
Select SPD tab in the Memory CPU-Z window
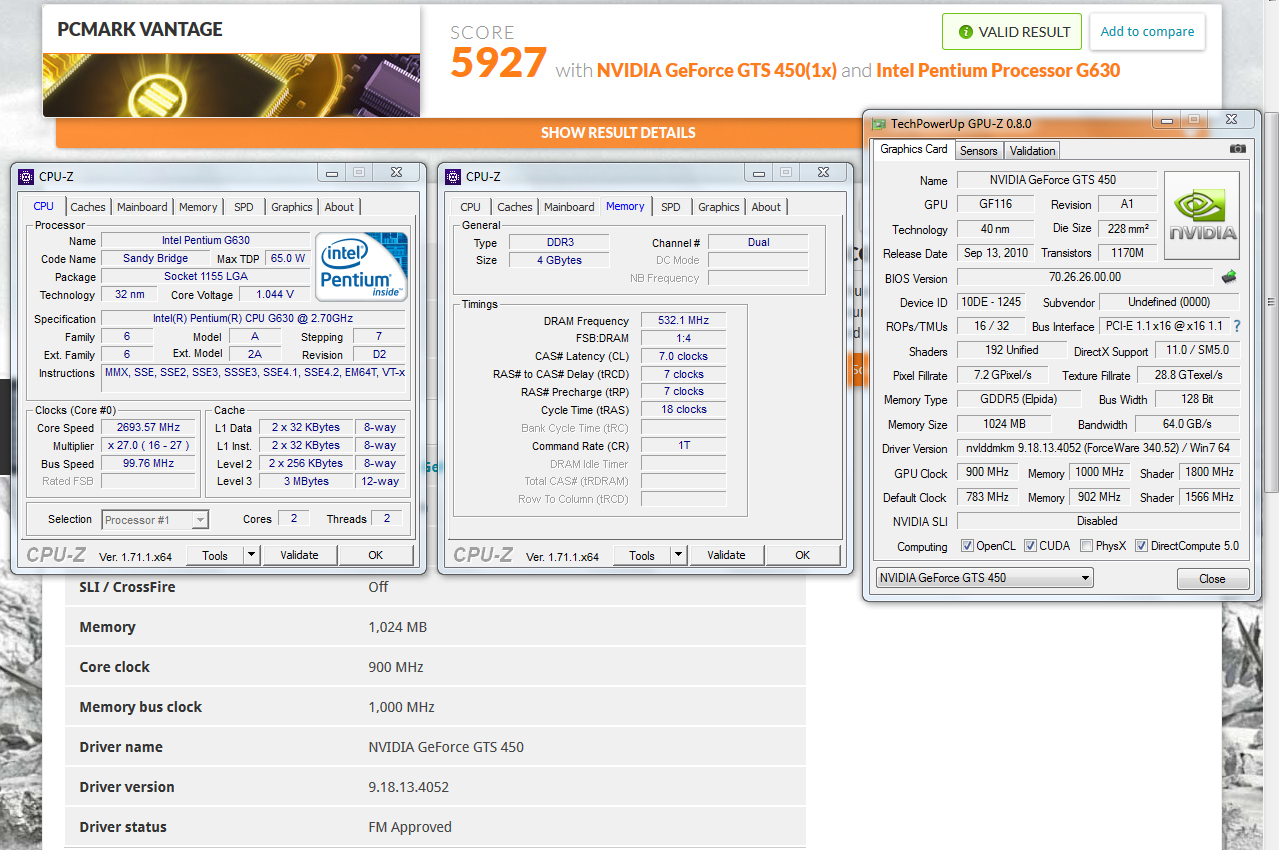(671, 207)
